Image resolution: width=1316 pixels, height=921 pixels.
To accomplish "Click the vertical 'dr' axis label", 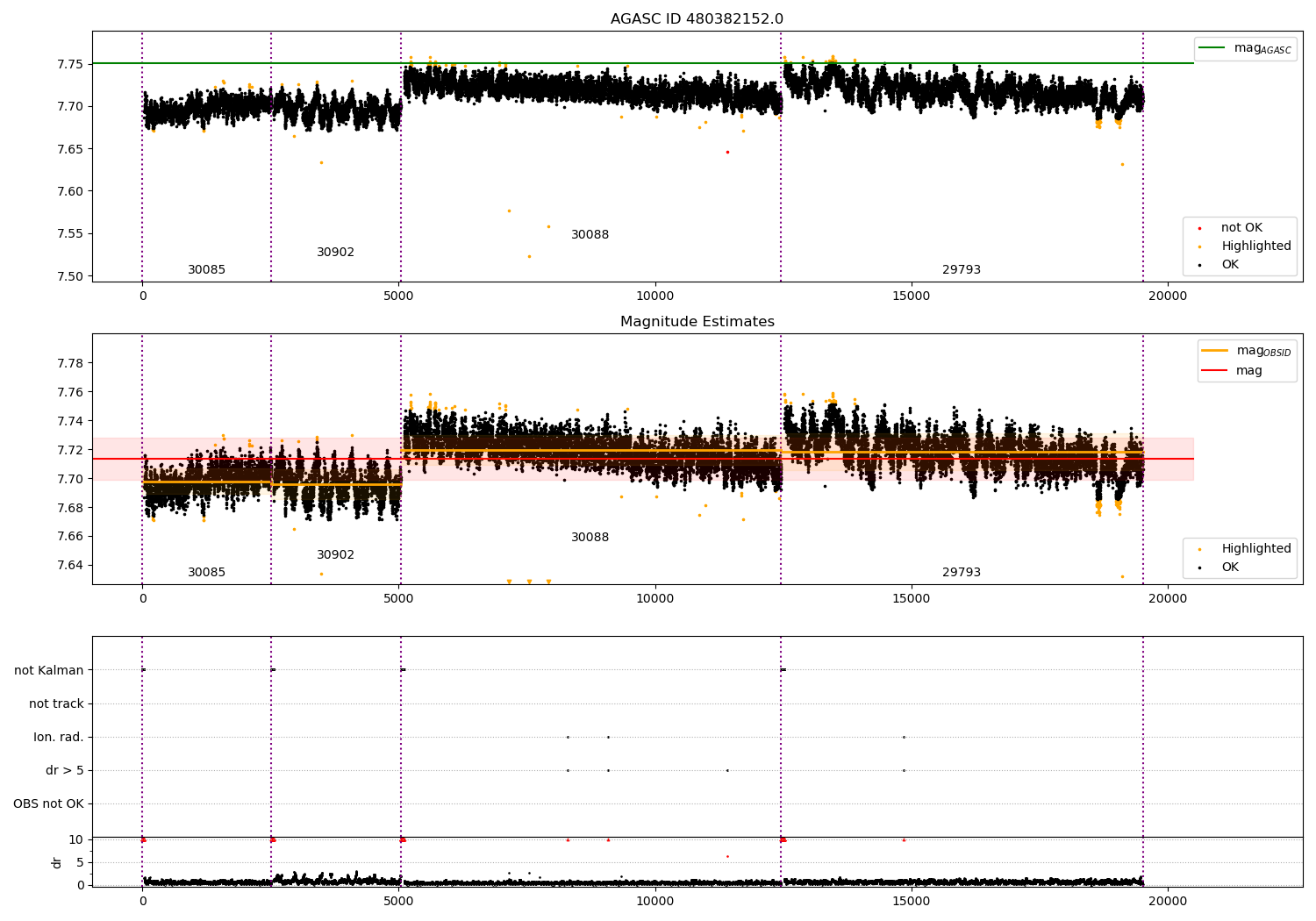I will (x=57, y=862).
